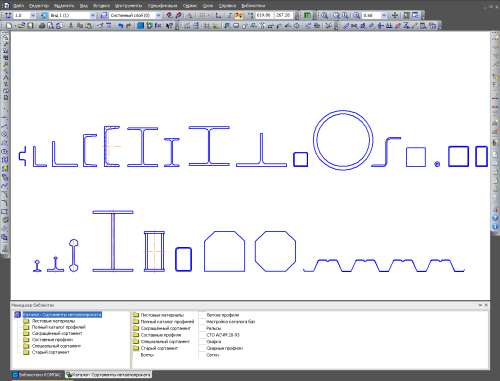
Task: Click the New document icon in toolbar
Action: point(9,26)
